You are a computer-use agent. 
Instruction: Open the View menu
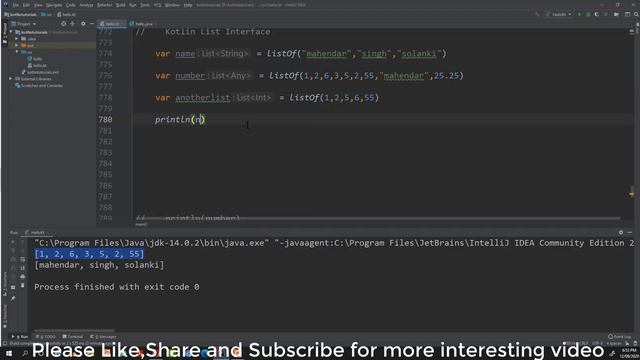coord(38,5)
